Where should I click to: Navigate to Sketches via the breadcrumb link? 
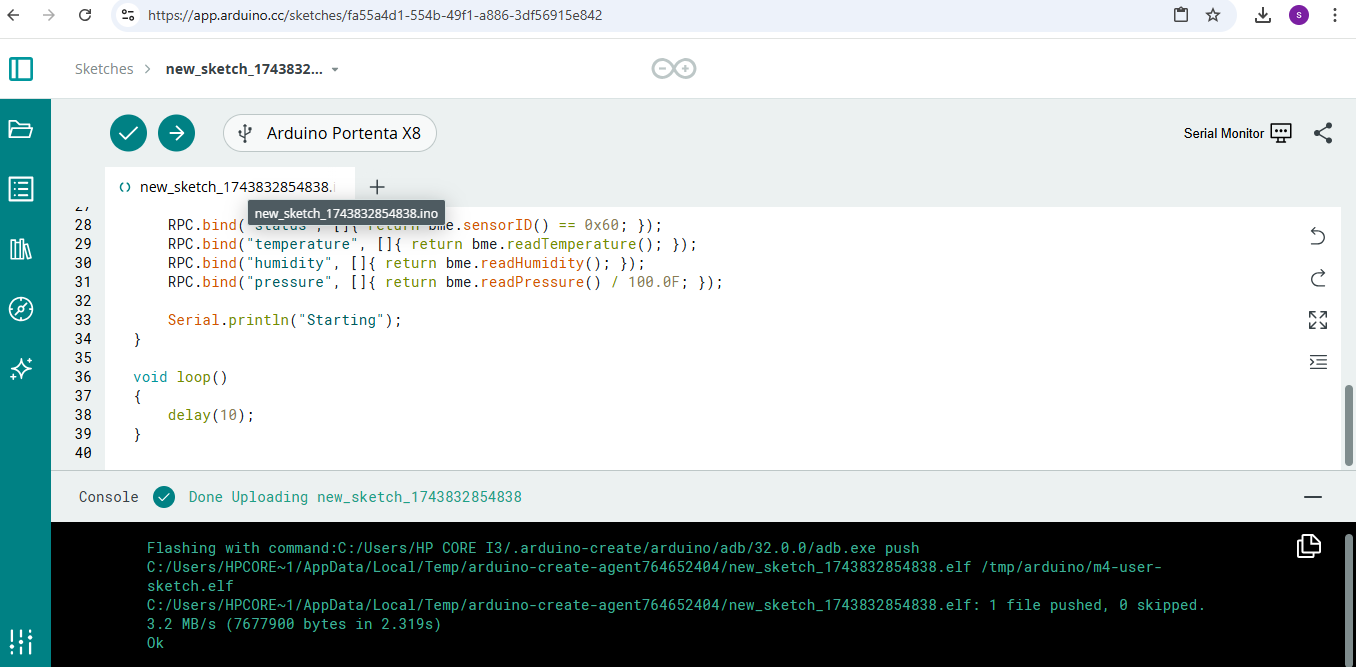[x=104, y=68]
